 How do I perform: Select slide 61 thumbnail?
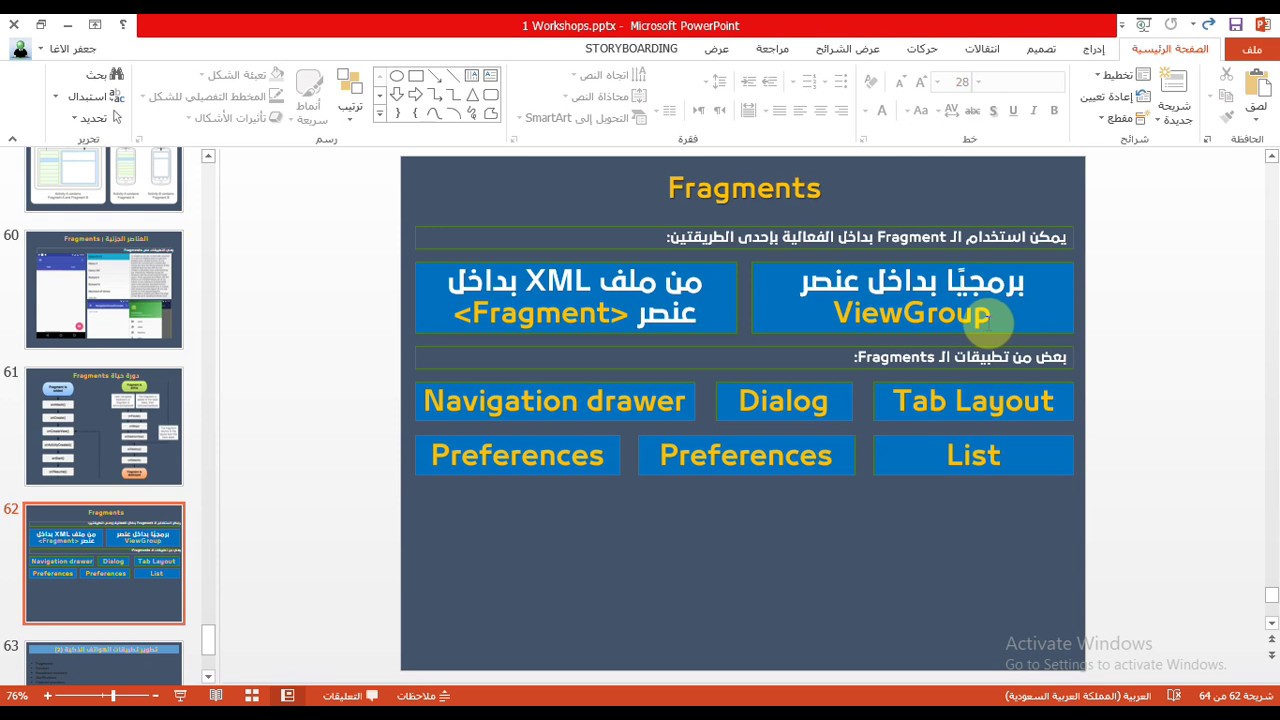(104, 426)
